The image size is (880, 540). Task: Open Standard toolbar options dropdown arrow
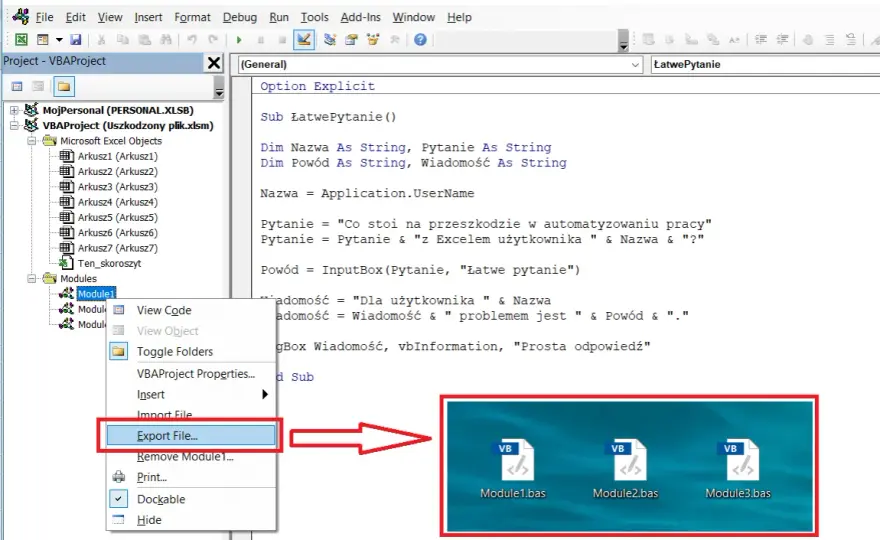pos(623,42)
